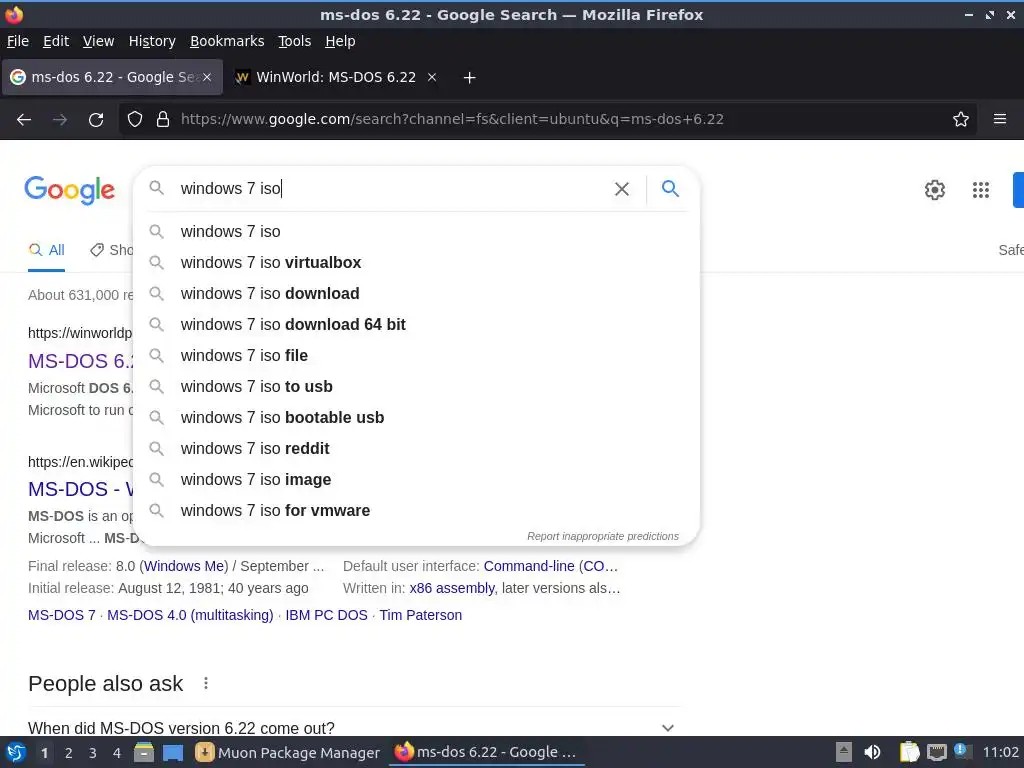Open the Tools menu
Image resolution: width=1024 pixels, height=768 pixels.
295,41
